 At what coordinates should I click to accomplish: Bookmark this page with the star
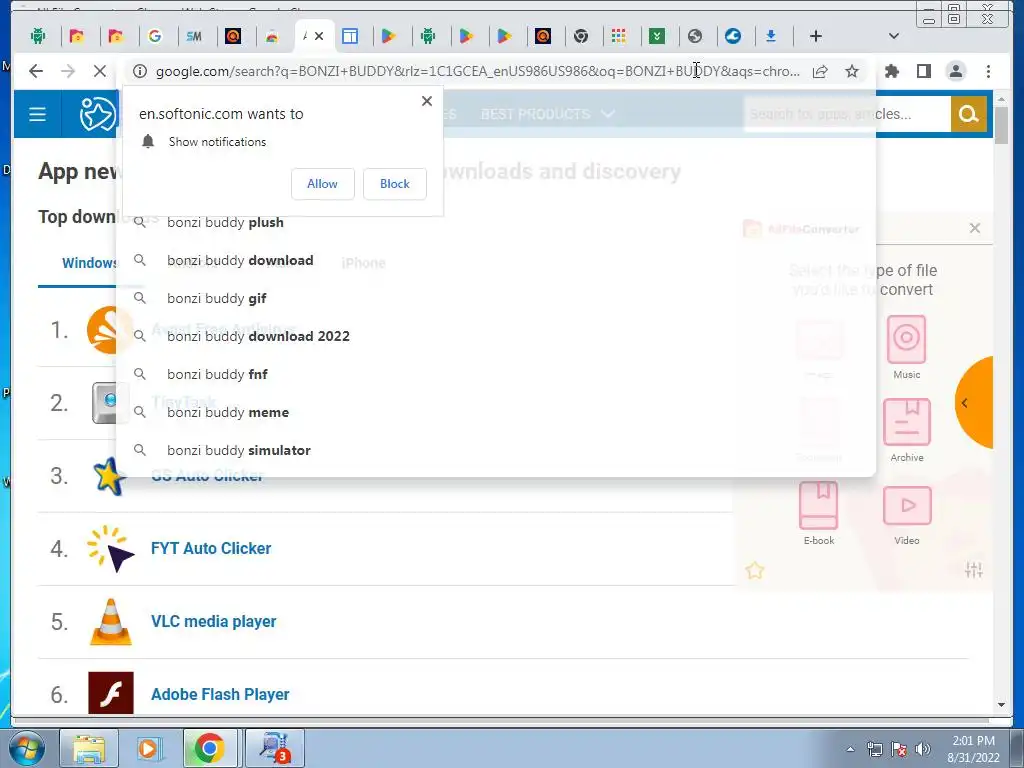click(852, 71)
